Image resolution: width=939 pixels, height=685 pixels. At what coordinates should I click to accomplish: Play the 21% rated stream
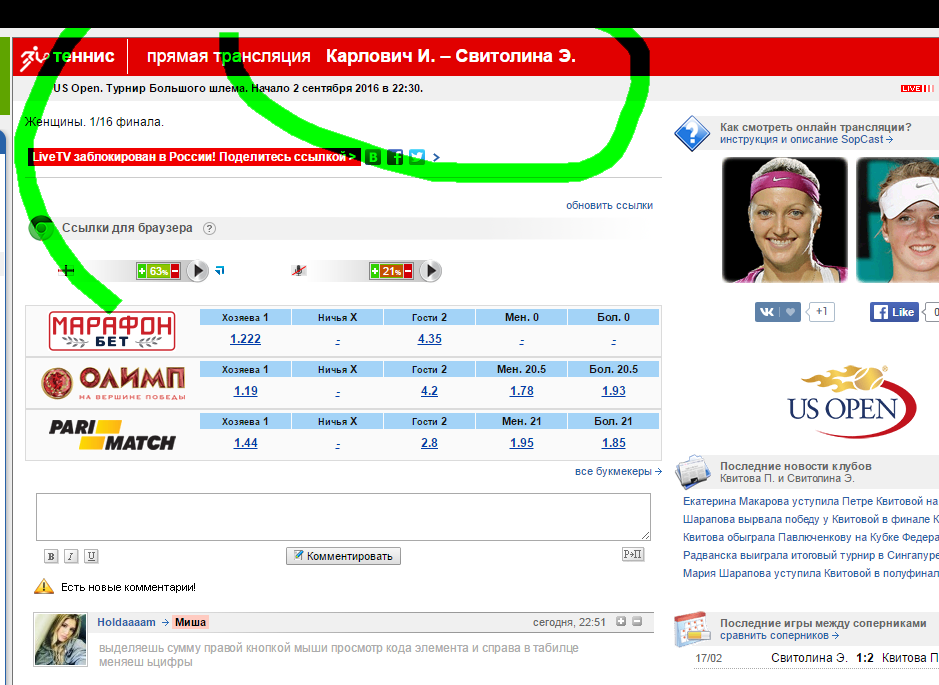[x=431, y=271]
